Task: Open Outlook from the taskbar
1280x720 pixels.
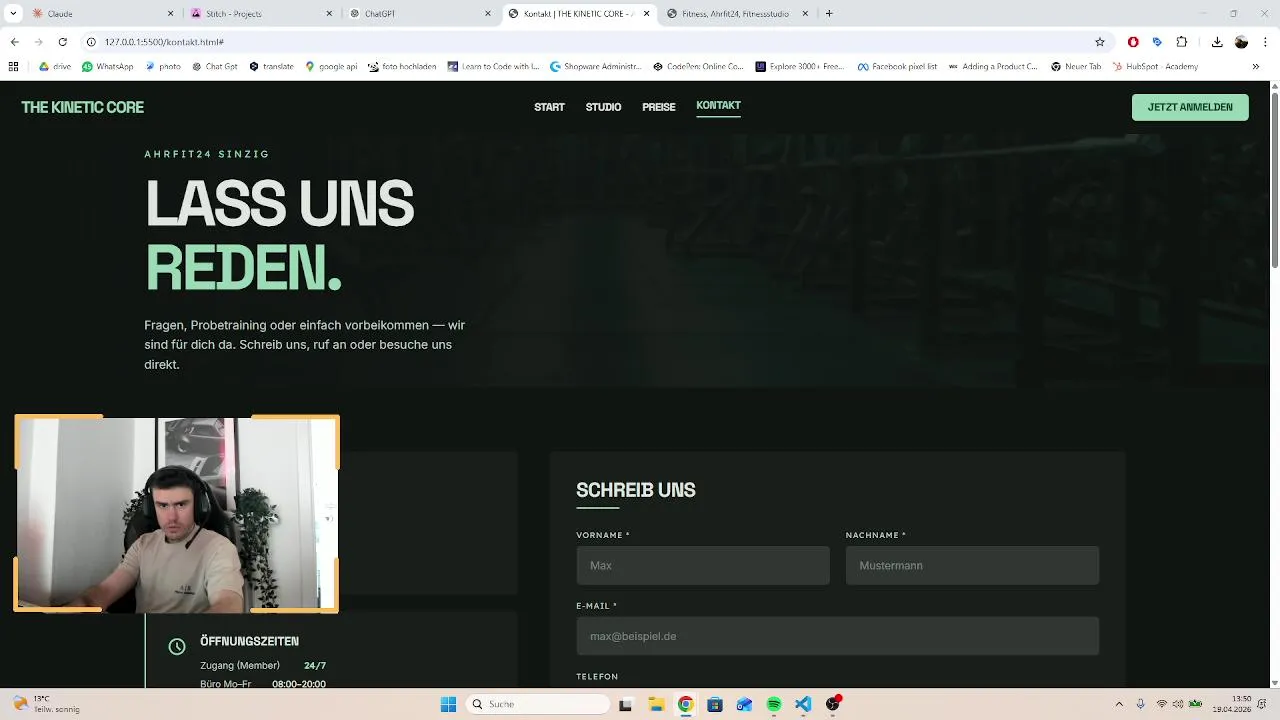Action: point(744,704)
